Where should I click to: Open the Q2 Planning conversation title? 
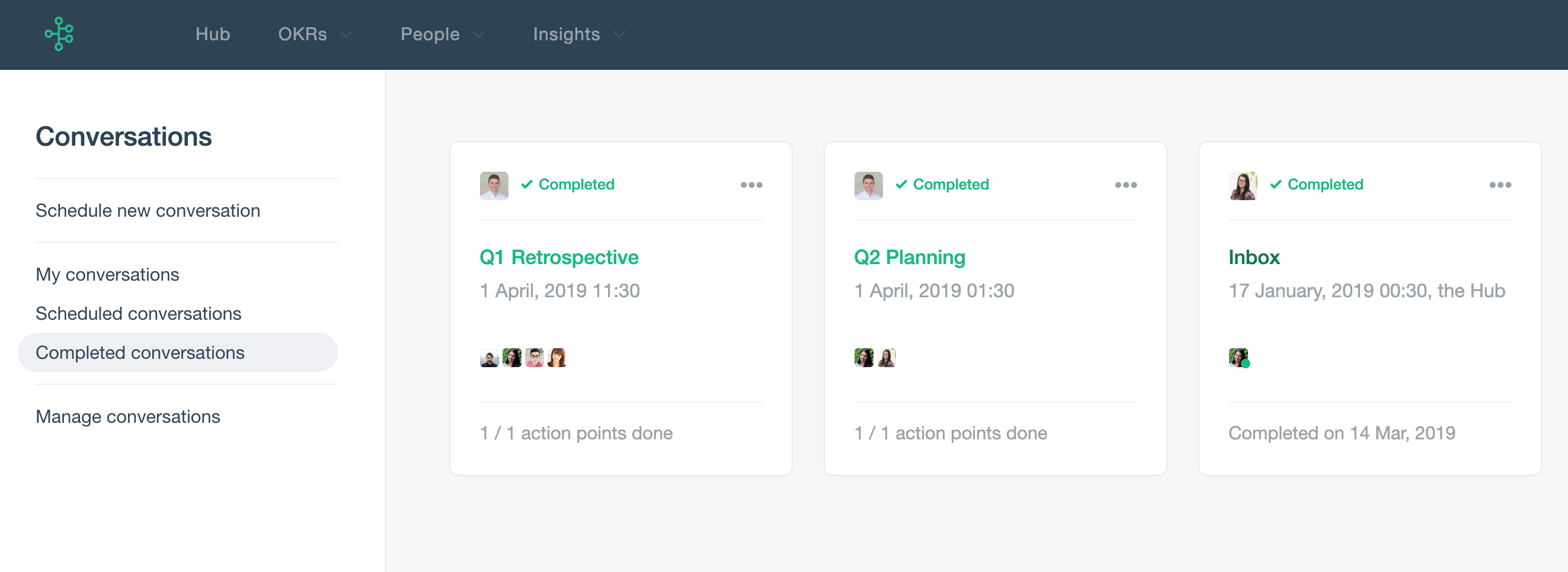click(x=910, y=258)
